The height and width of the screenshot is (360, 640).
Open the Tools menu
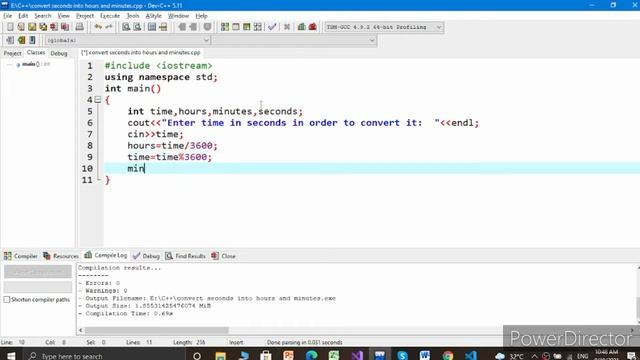coord(133,16)
